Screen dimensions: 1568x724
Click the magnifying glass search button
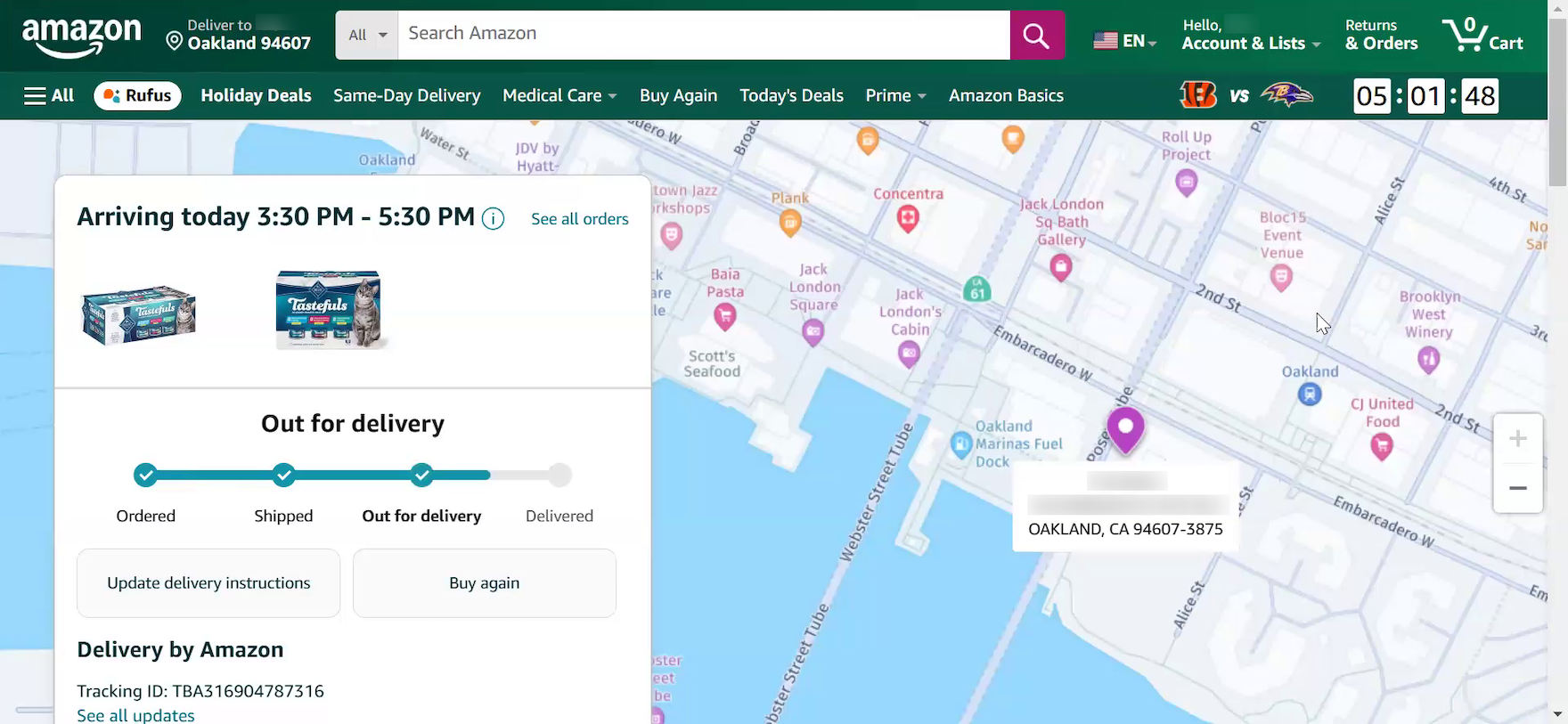coord(1037,35)
